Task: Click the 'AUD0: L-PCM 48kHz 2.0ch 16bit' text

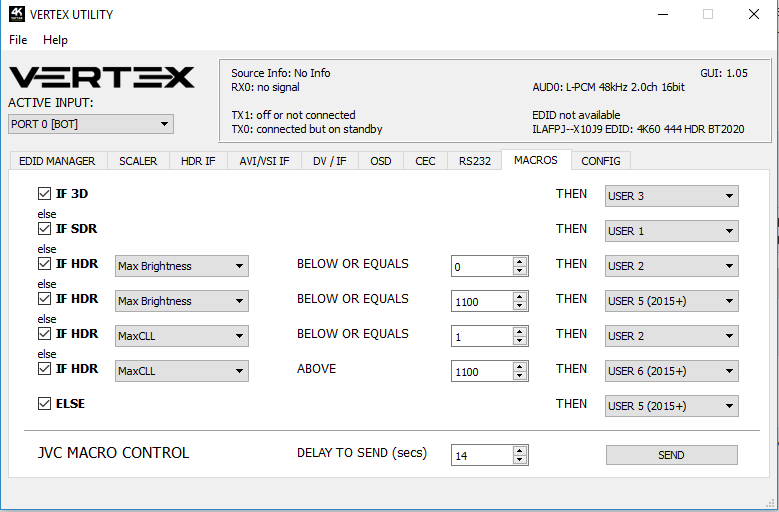Action: (x=609, y=87)
